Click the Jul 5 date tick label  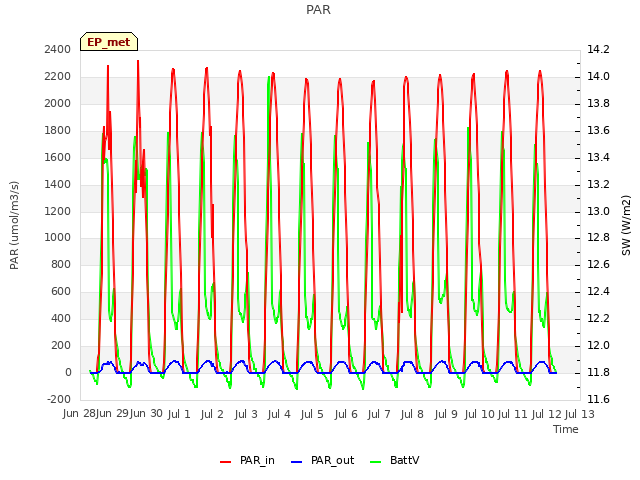pyautogui.click(x=312, y=414)
